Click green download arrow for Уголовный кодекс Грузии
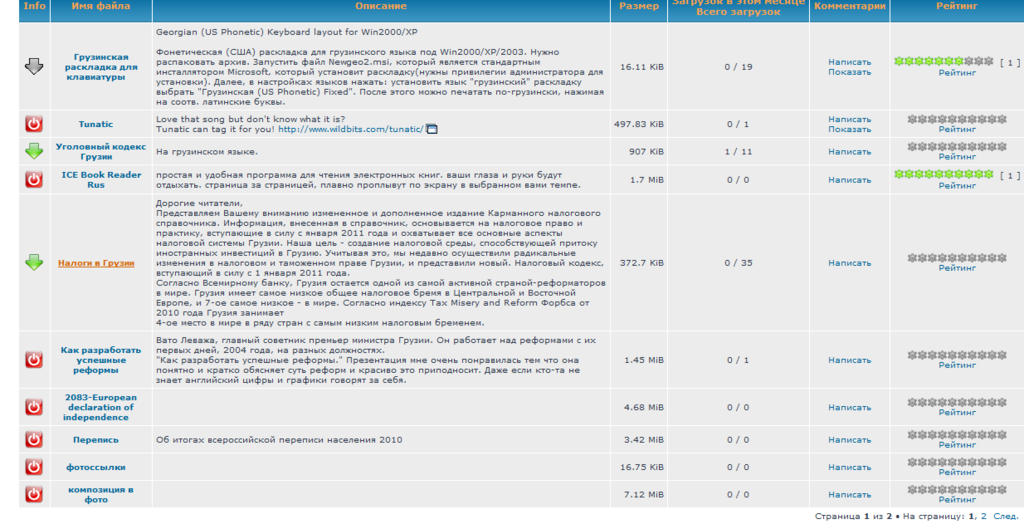Image resolution: width=1024 pixels, height=529 pixels. [34, 151]
